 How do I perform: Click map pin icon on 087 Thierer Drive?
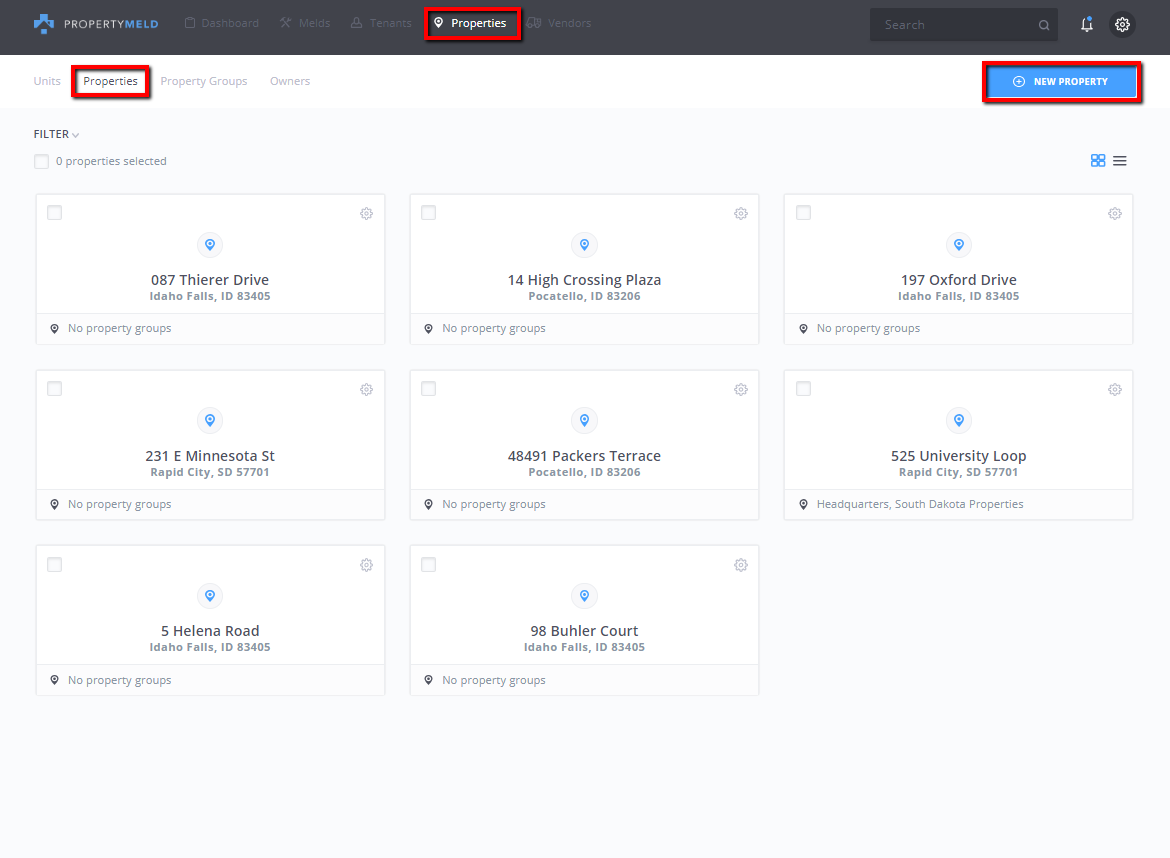[210, 245]
